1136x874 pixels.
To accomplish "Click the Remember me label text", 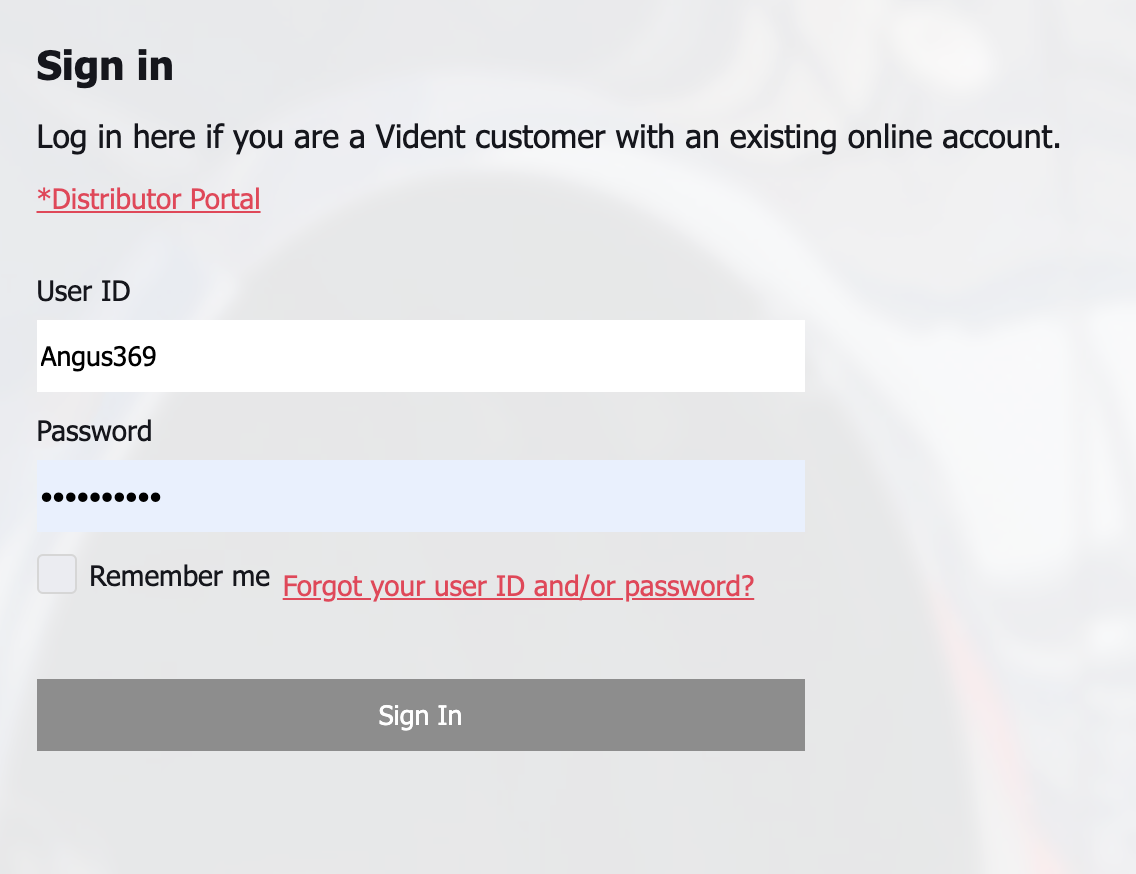I will (x=180, y=576).
